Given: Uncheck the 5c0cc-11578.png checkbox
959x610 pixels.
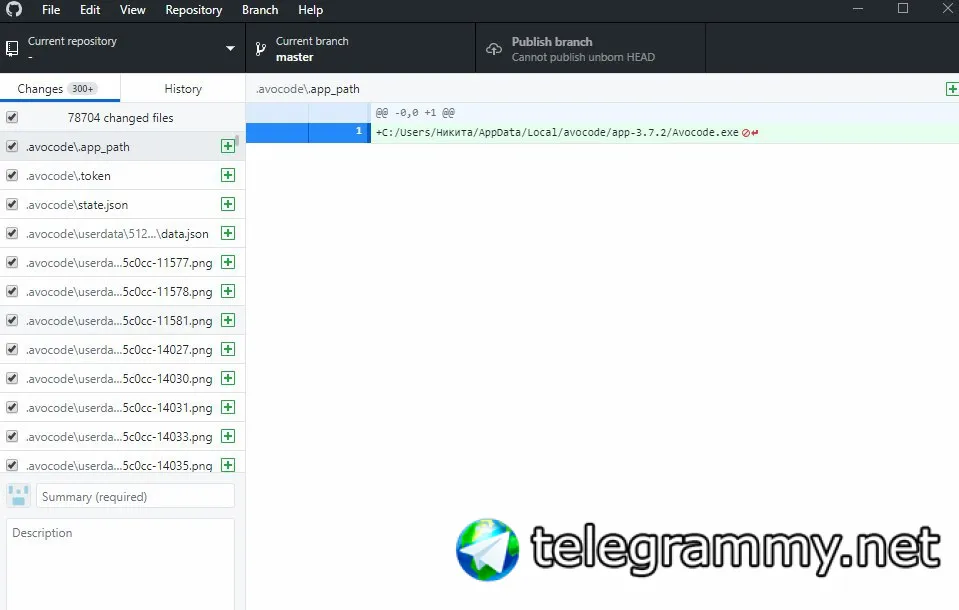Looking at the screenshot, I should point(12,291).
